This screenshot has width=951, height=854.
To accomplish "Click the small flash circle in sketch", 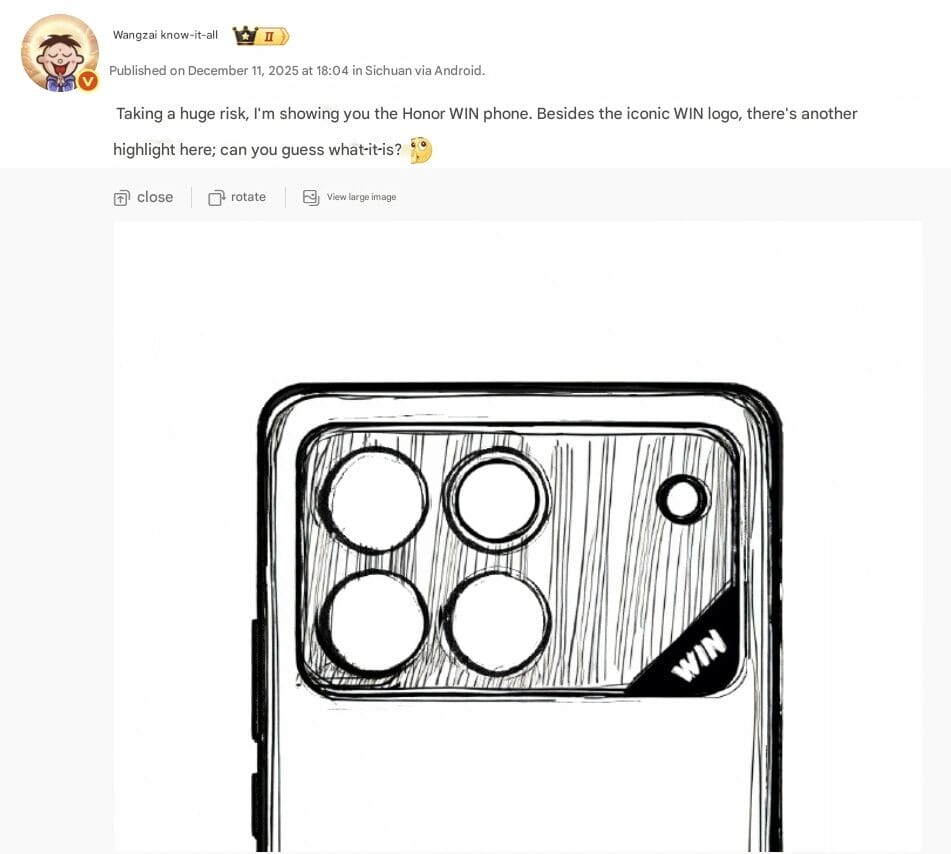I will tap(684, 499).
